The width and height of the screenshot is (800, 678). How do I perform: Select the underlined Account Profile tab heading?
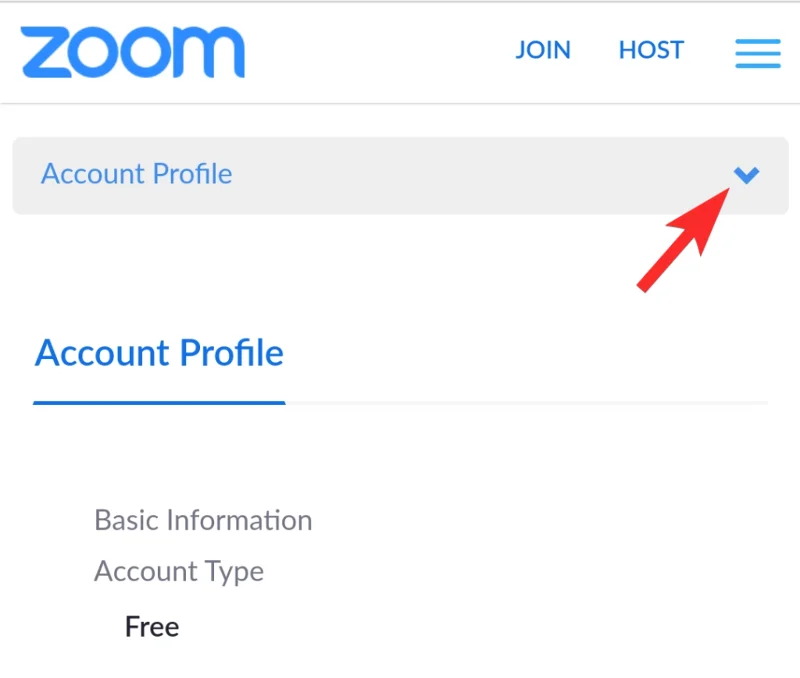click(x=160, y=354)
